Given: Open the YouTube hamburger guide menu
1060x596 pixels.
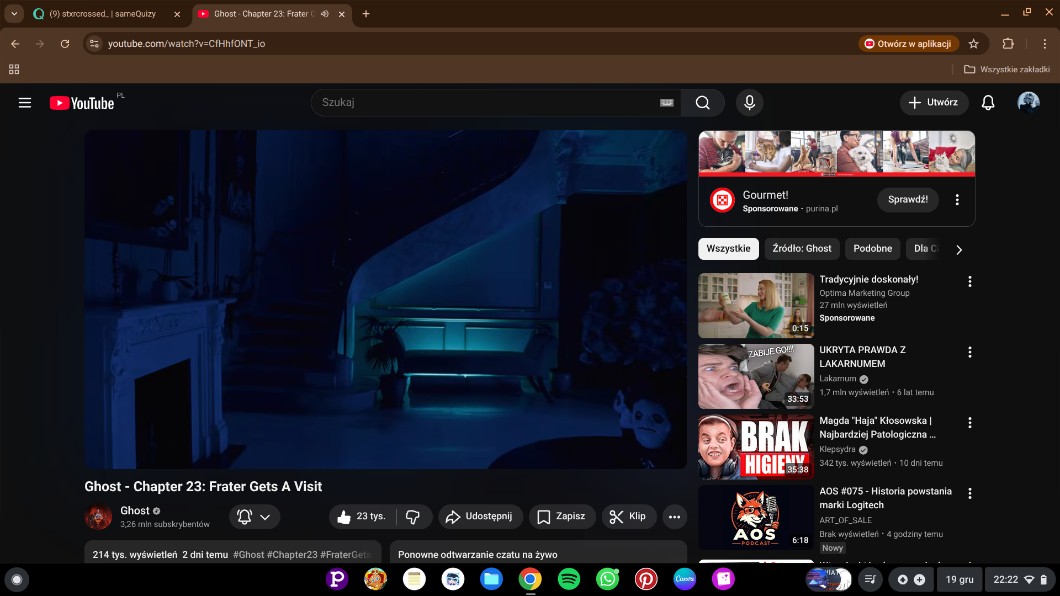Looking at the screenshot, I should [25, 103].
